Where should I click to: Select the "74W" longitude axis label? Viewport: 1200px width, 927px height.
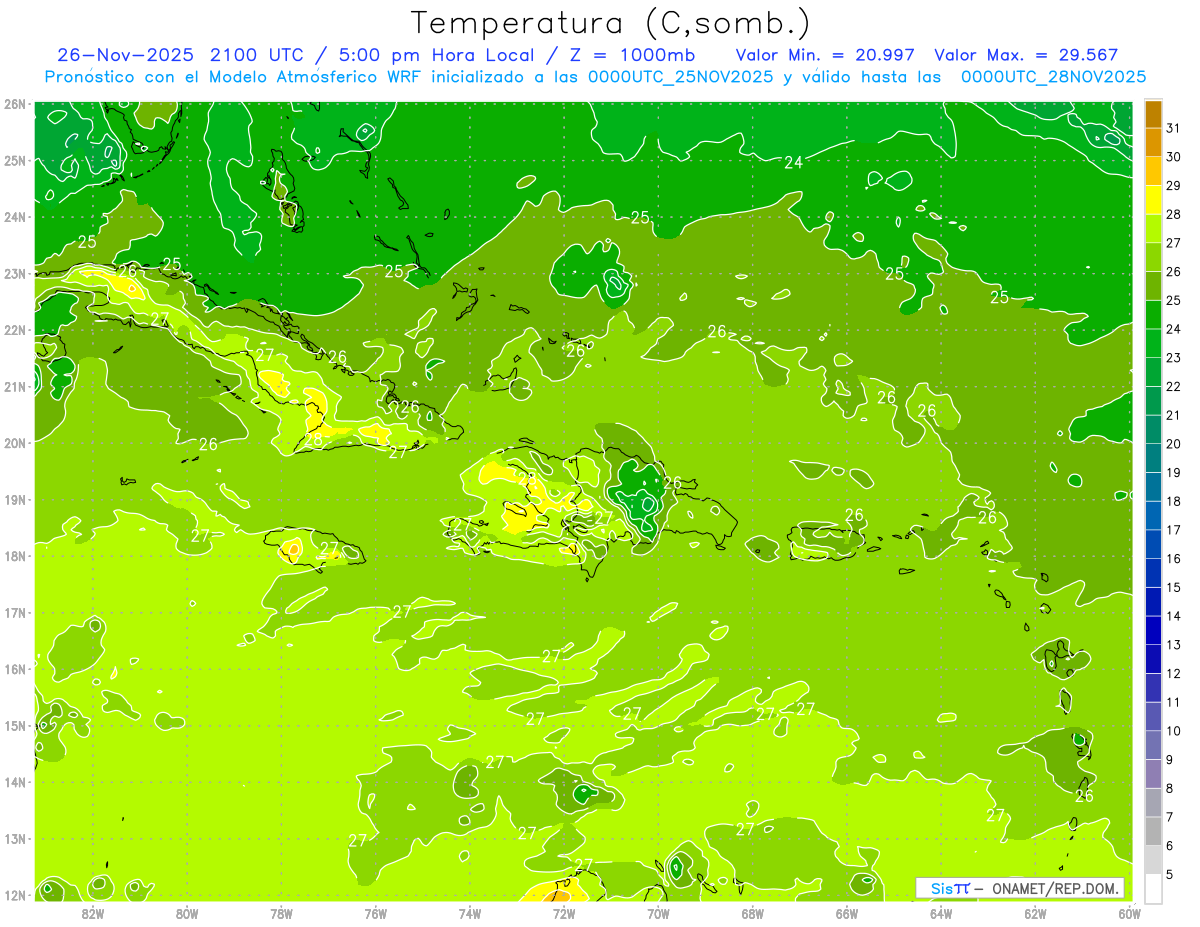pos(470,913)
